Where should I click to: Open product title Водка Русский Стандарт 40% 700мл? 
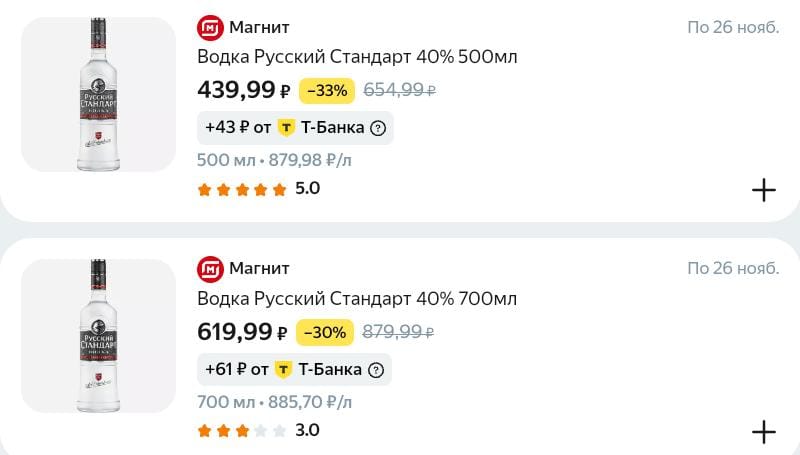click(x=357, y=299)
